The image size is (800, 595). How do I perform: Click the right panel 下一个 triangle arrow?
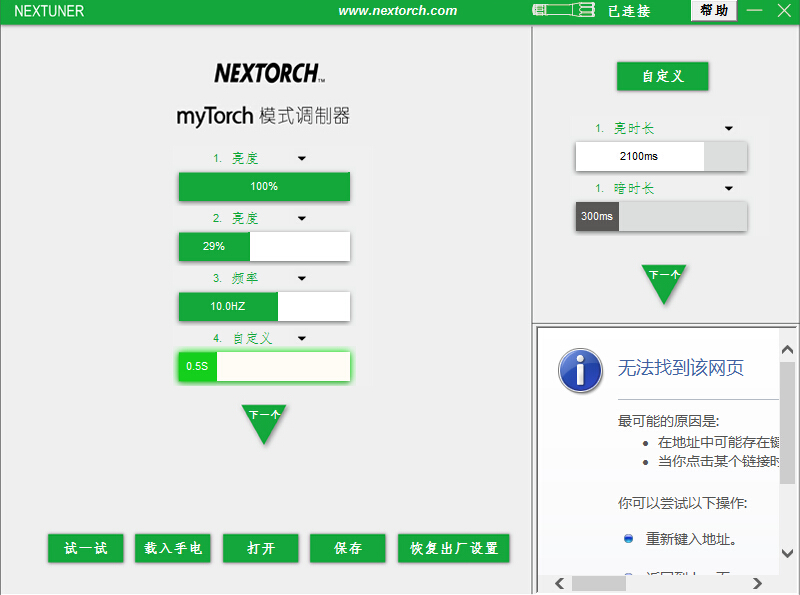click(x=664, y=281)
